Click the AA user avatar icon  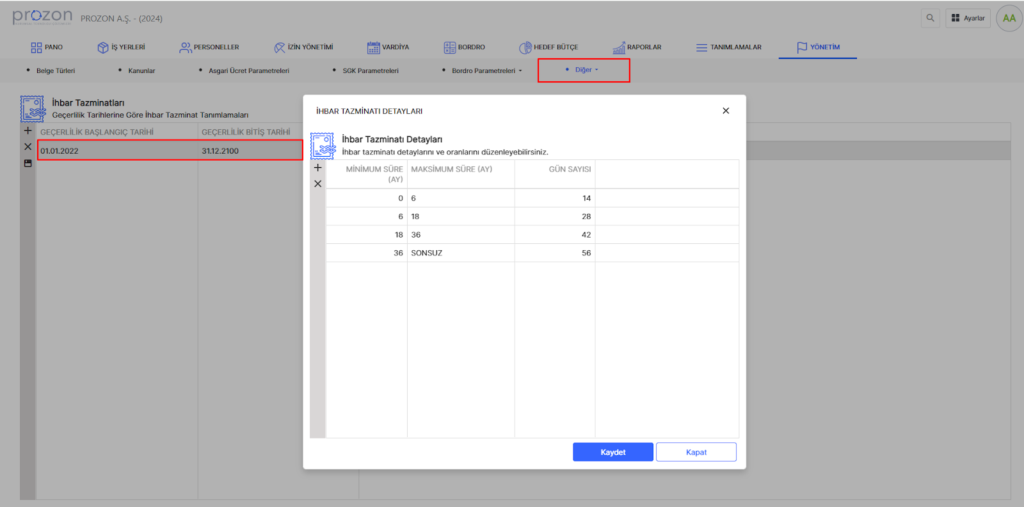click(x=1006, y=18)
